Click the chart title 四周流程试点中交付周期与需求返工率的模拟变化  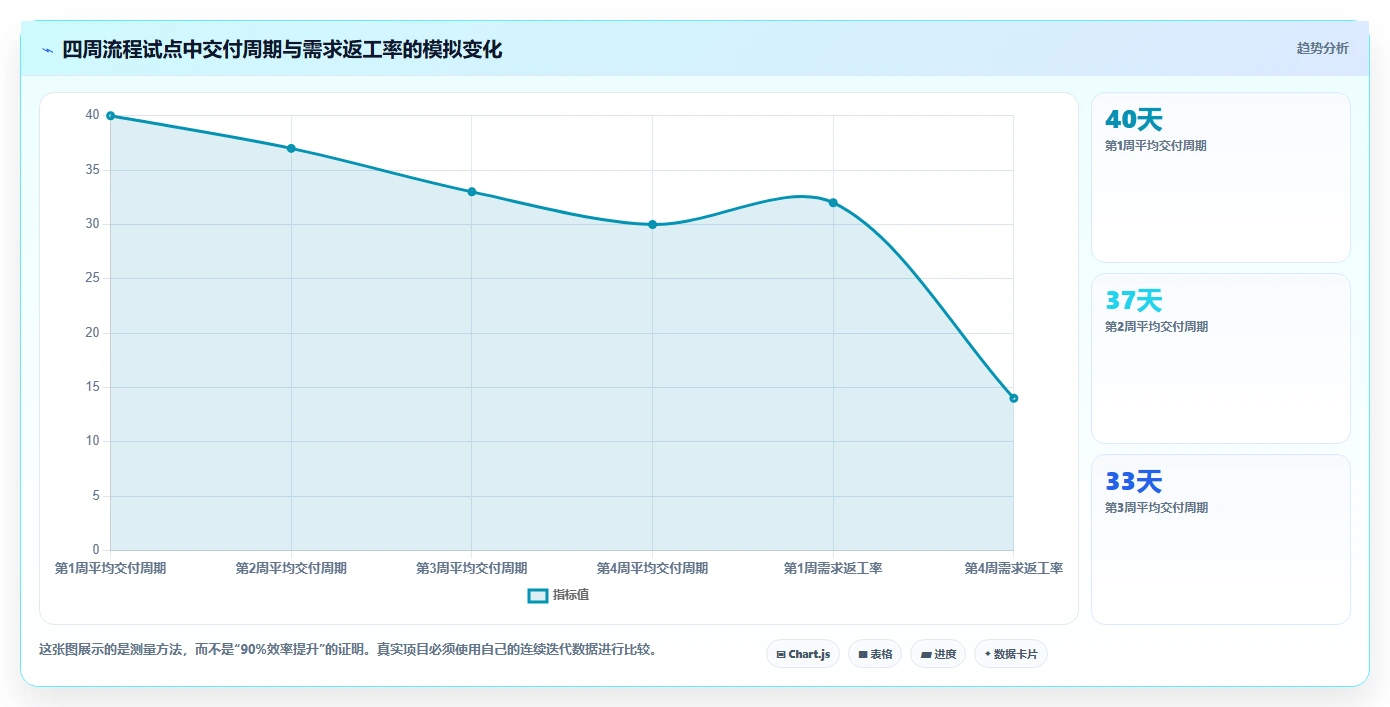click(282, 50)
